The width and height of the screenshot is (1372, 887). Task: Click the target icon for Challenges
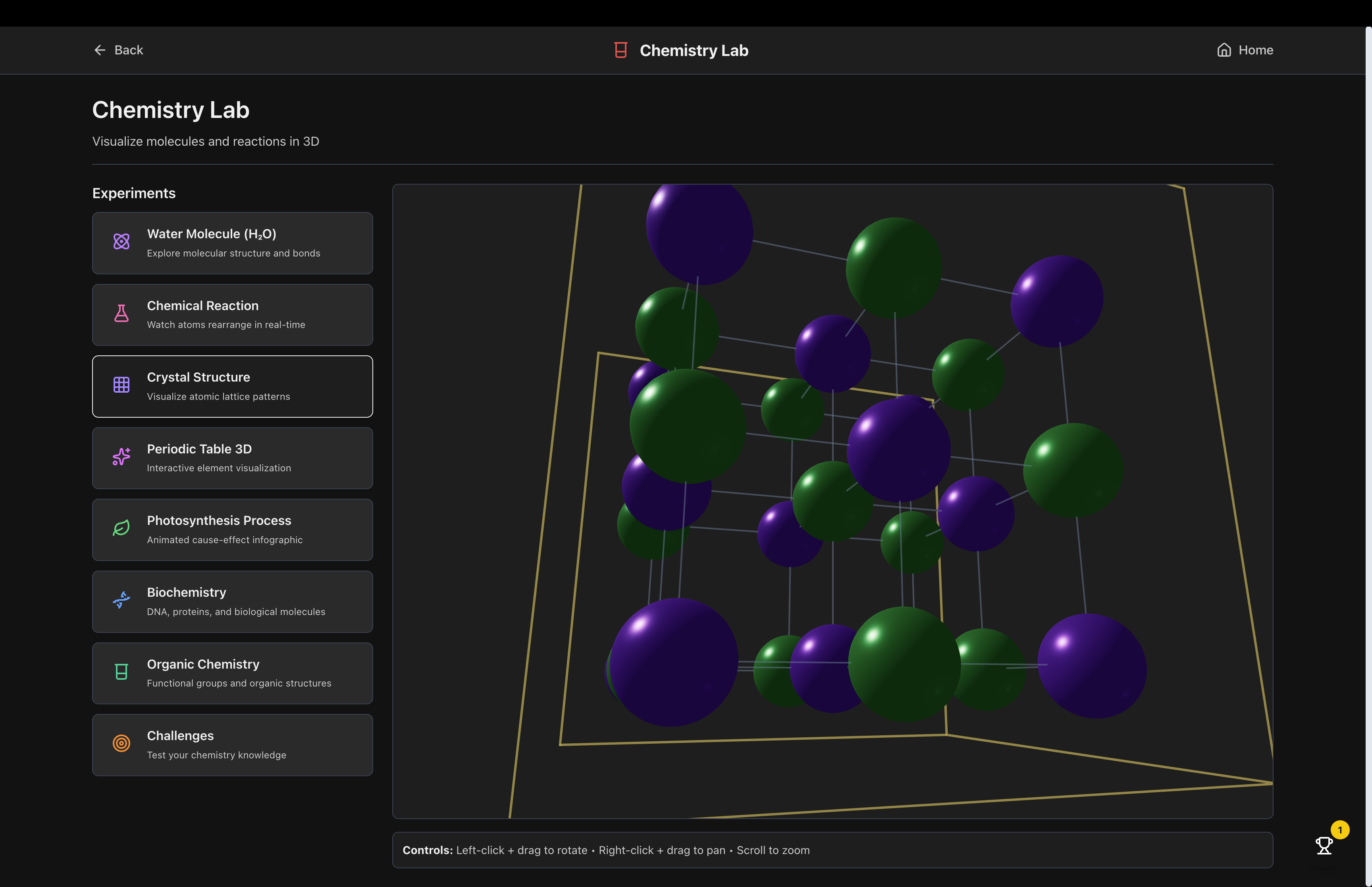[121, 743]
